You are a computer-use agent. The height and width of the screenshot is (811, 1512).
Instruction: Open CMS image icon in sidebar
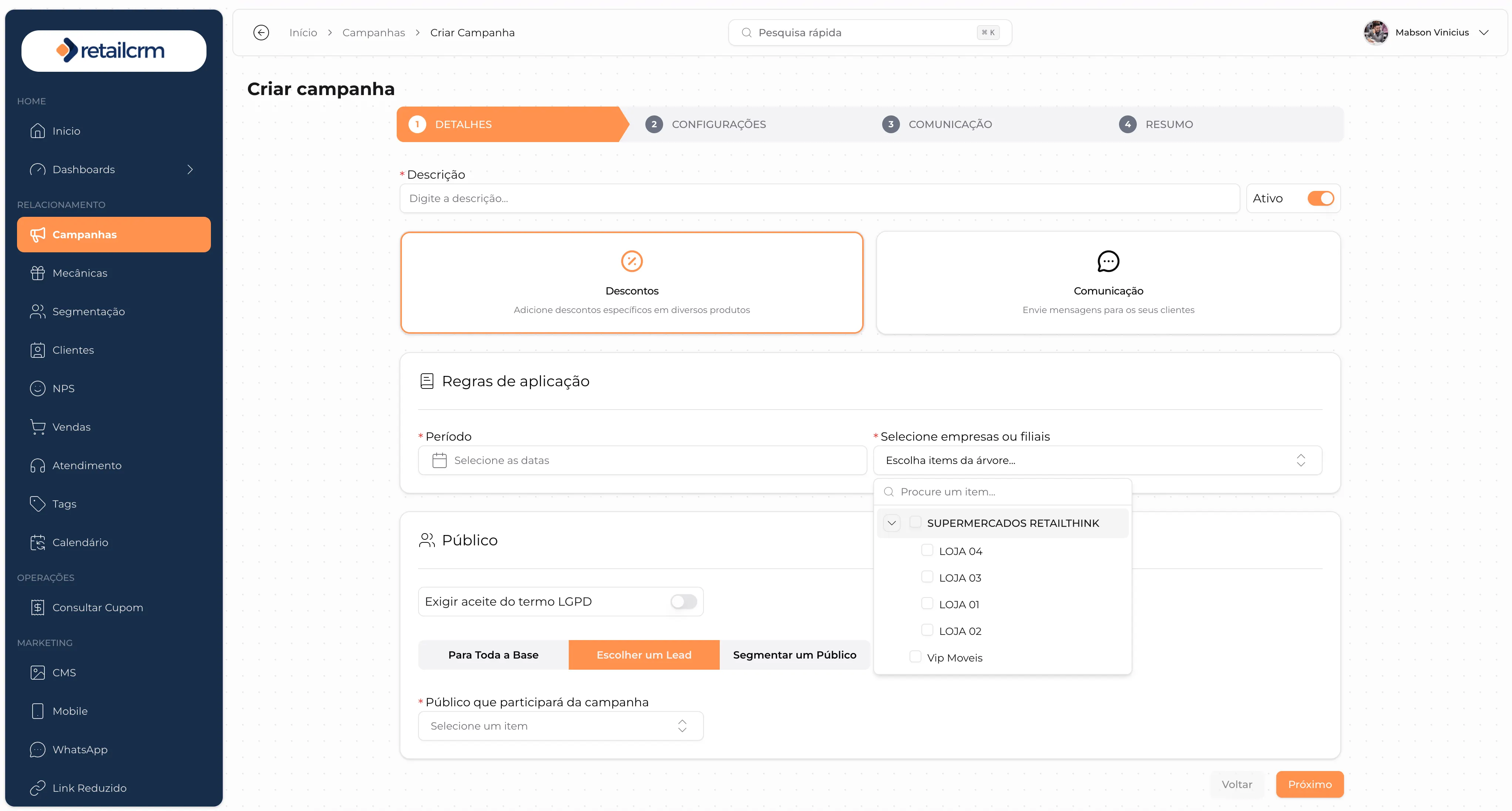38,673
